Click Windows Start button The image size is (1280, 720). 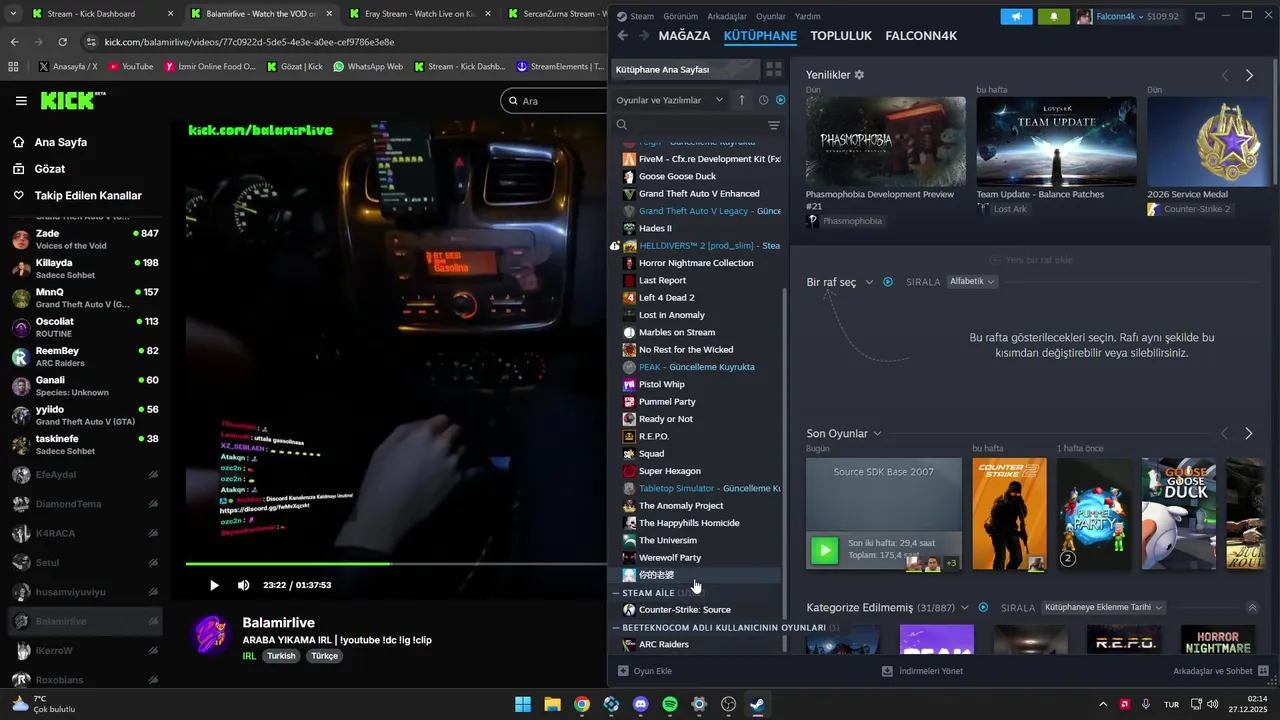(x=523, y=704)
